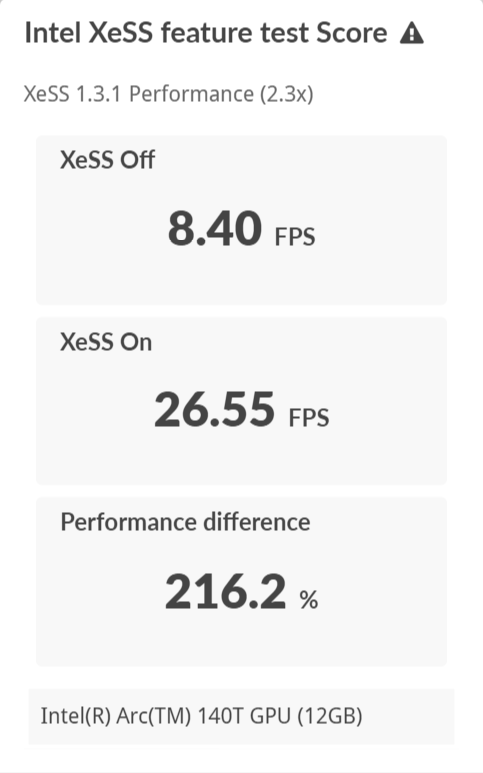This screenshot has height=773, width=483.
Task: Click the XeSS 1.3.1 Performance (2.3x) subtitle
Action: pyautogui.click(x=169, y=94)
